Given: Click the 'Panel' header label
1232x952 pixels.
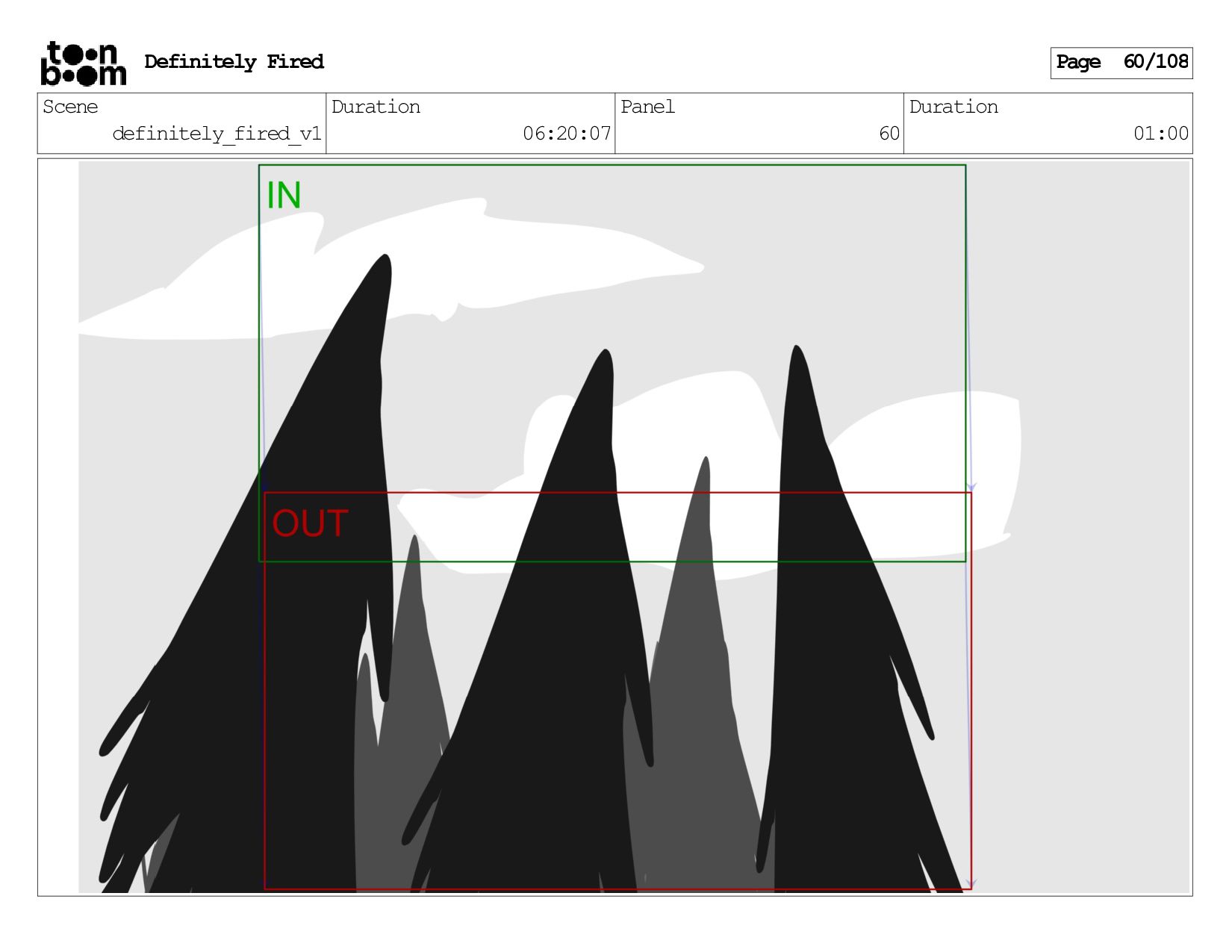Looking at the screenshot, I should (647, 107).
